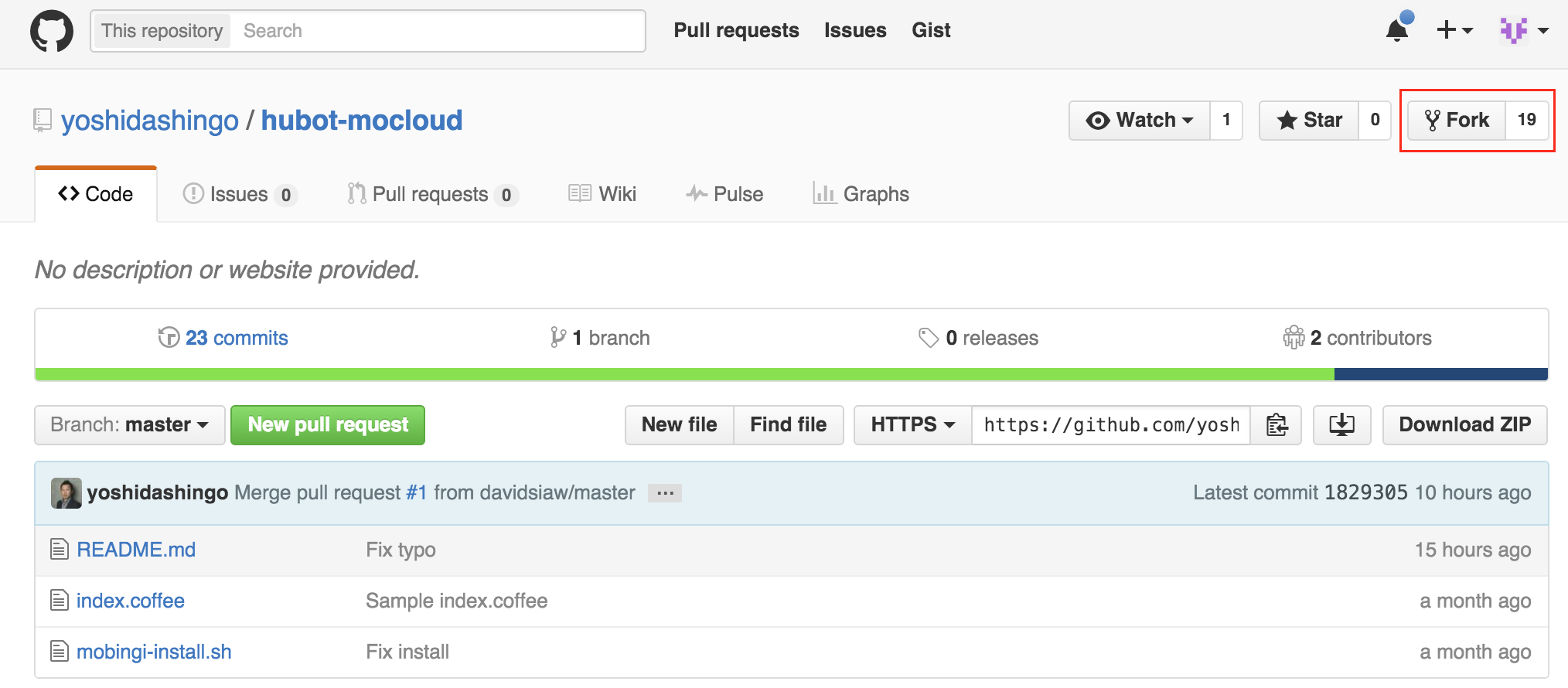Viewport: 1568px width, 688px height.
Task: Click the tag icon beside 0 releases
Action: click(x=928, y=338)
